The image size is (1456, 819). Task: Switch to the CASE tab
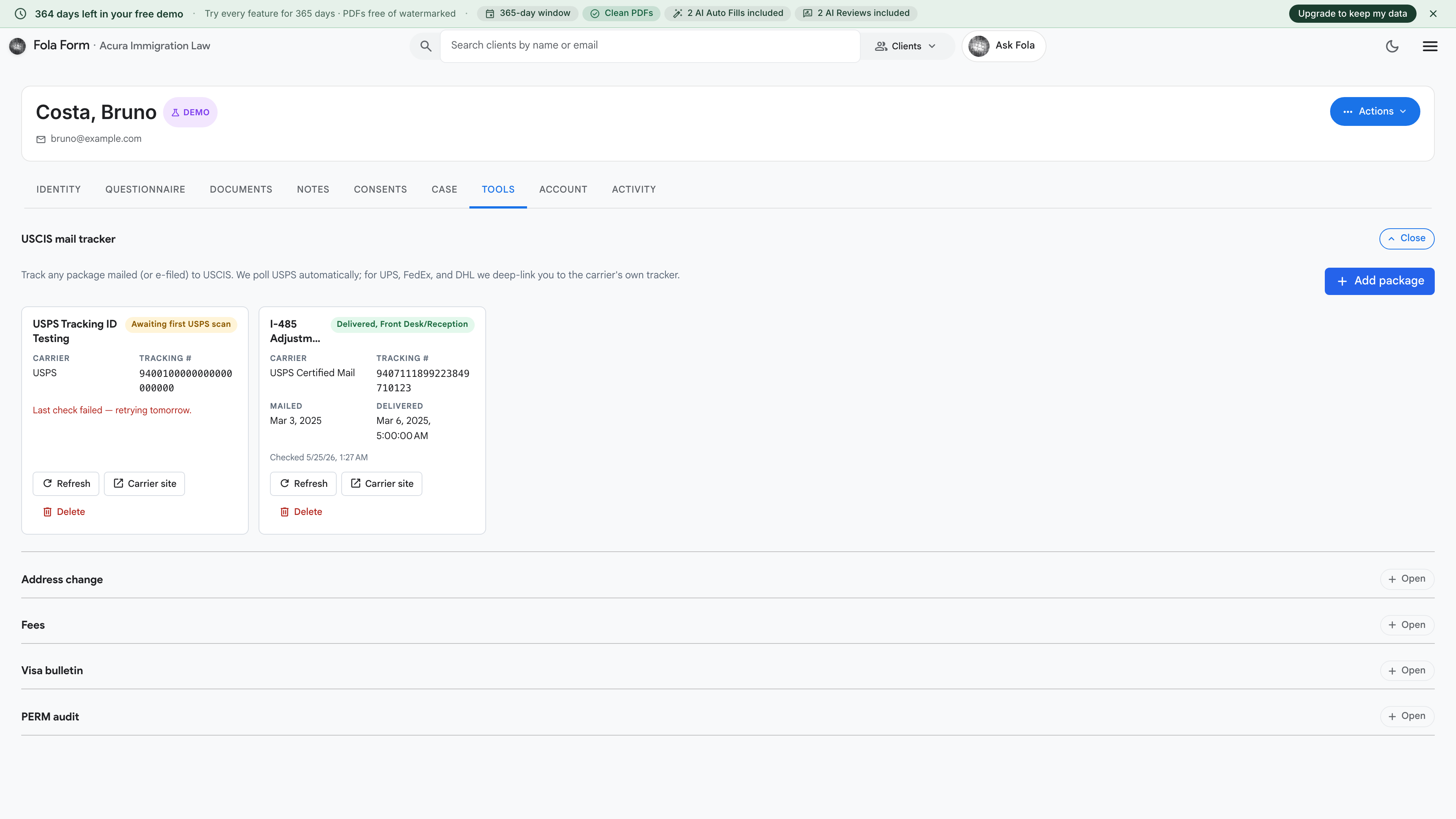[x=444, y=190]
